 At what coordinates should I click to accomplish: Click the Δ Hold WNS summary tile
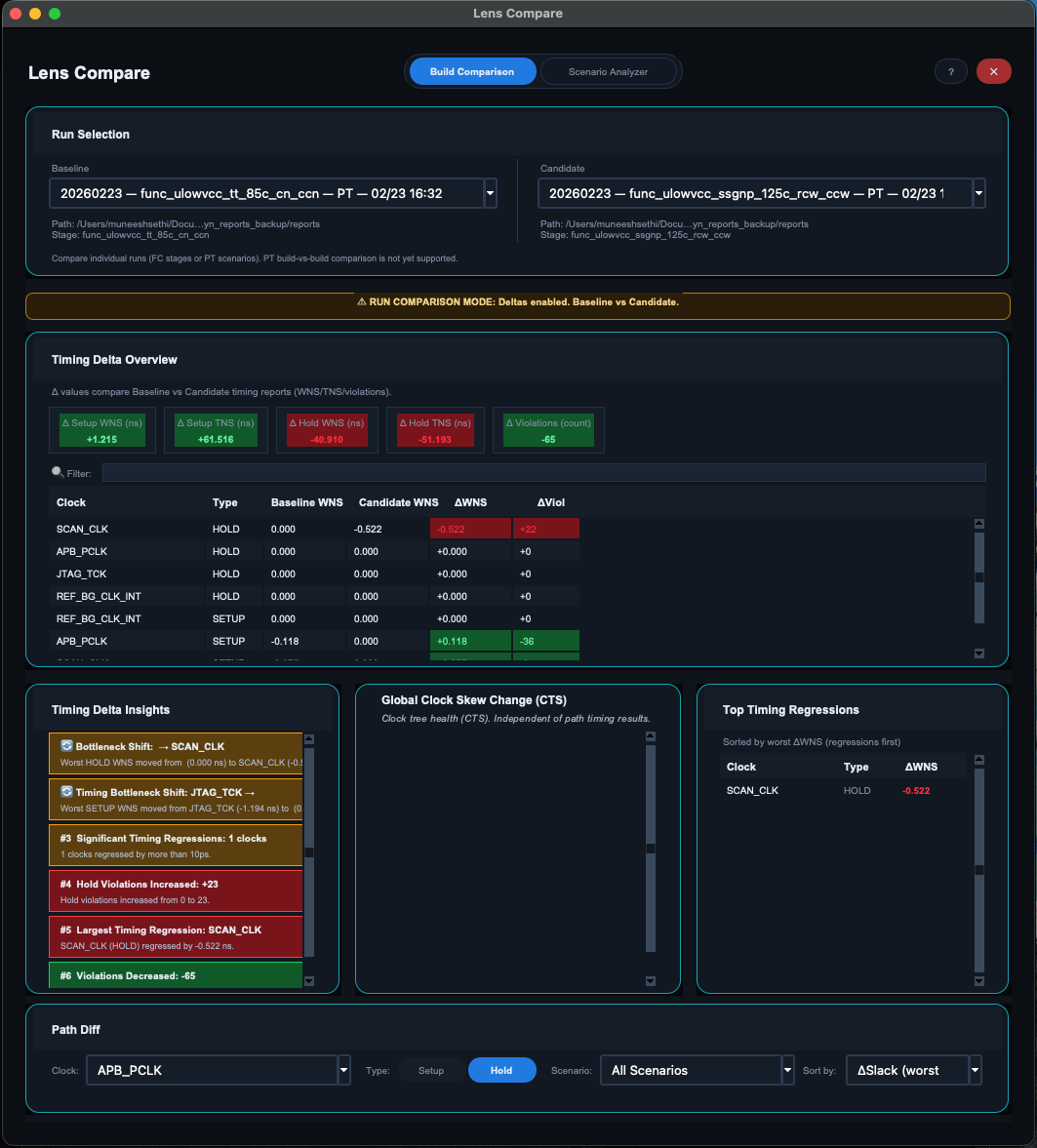point(328,430)
